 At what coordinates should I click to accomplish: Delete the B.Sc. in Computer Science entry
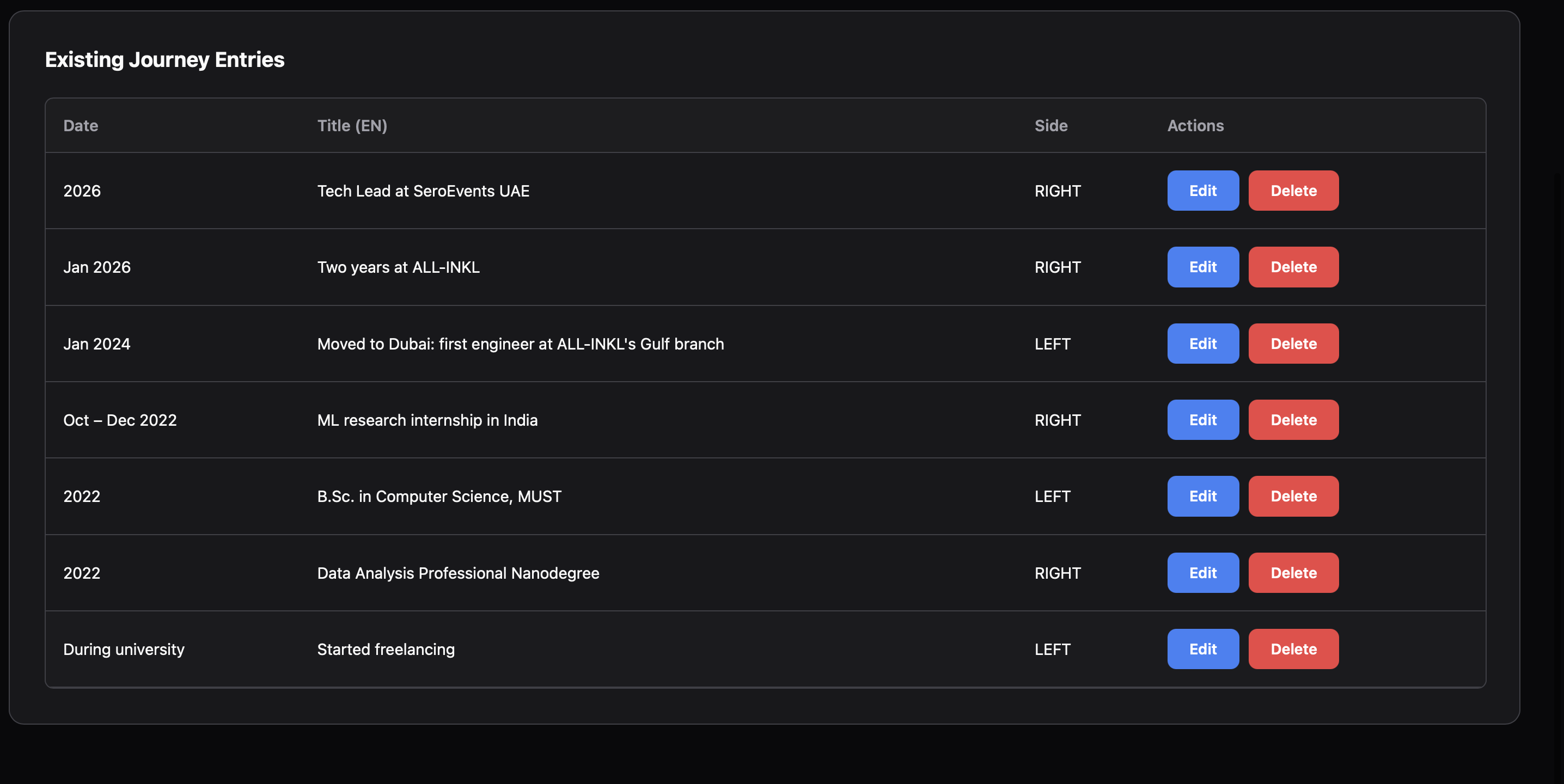(x=1293, y=497)
